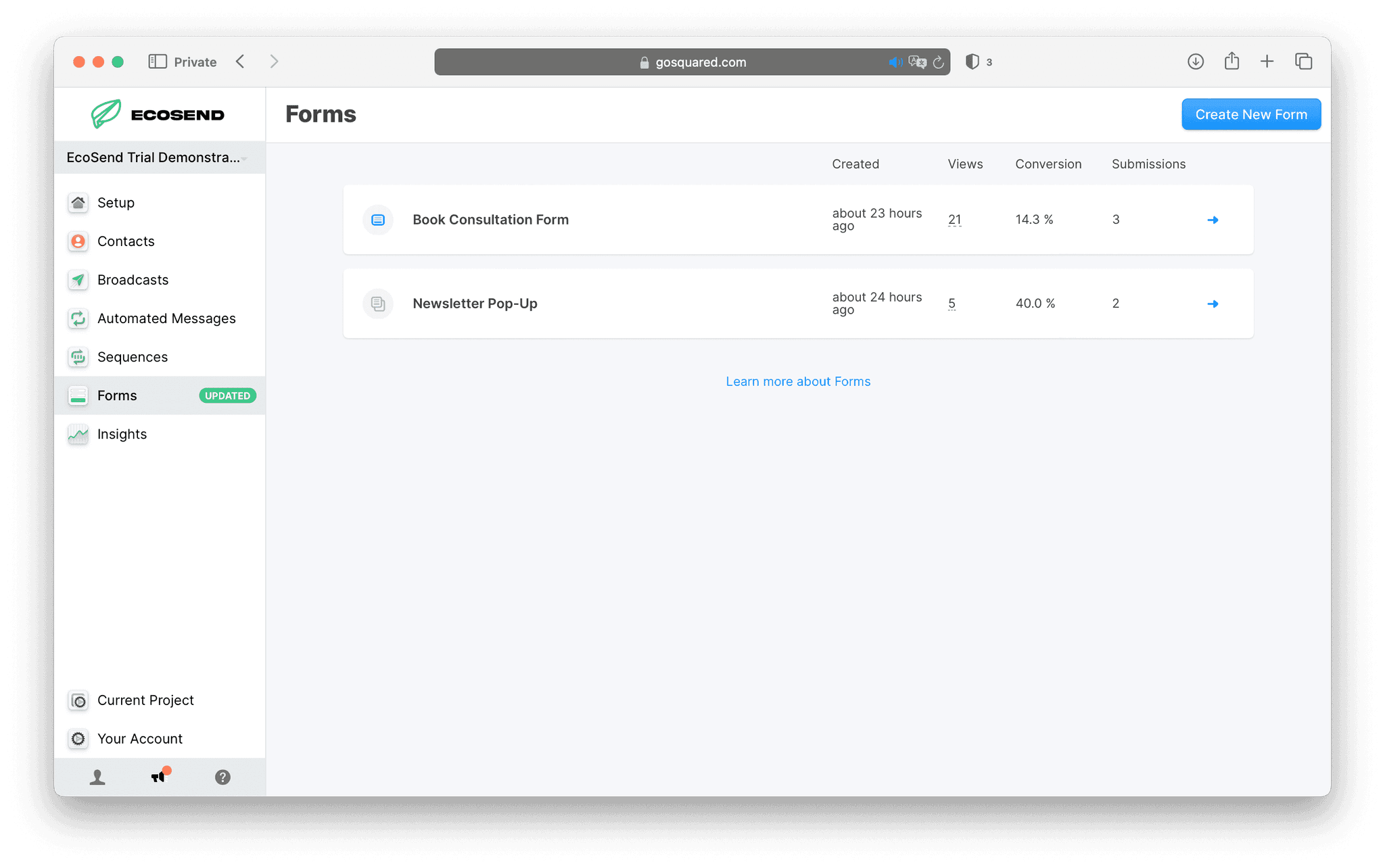Open the help question mark icon
The image size is (1385, 868).
pos(222,777)
